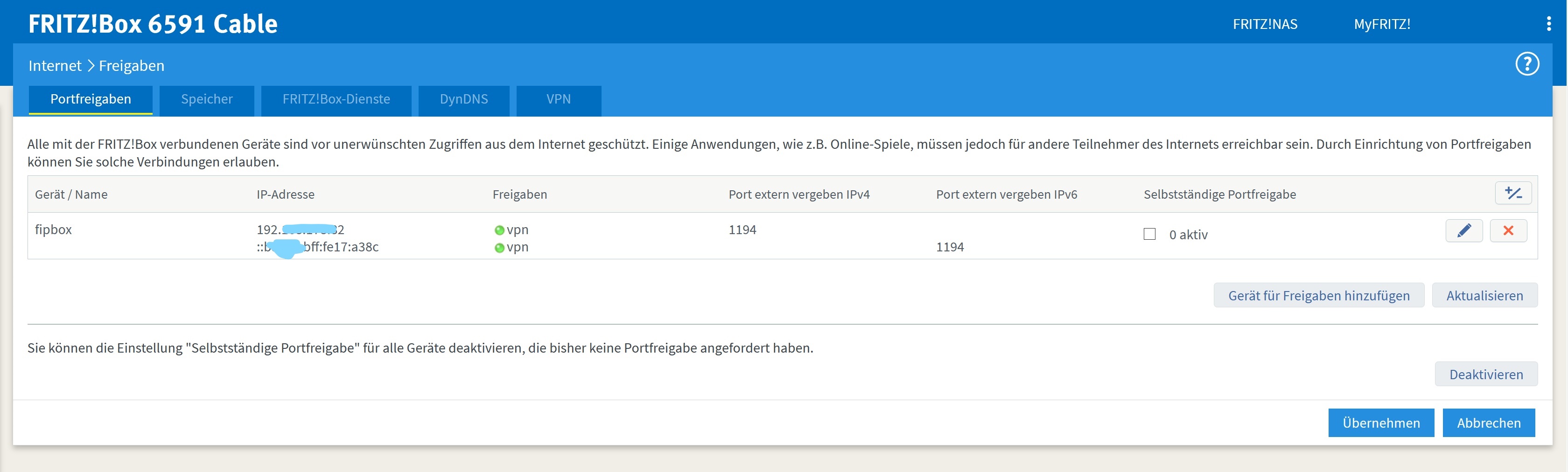1568x472 pixels.
Task: Open the three-dot overflow menu
Action: click(1550, 24)
